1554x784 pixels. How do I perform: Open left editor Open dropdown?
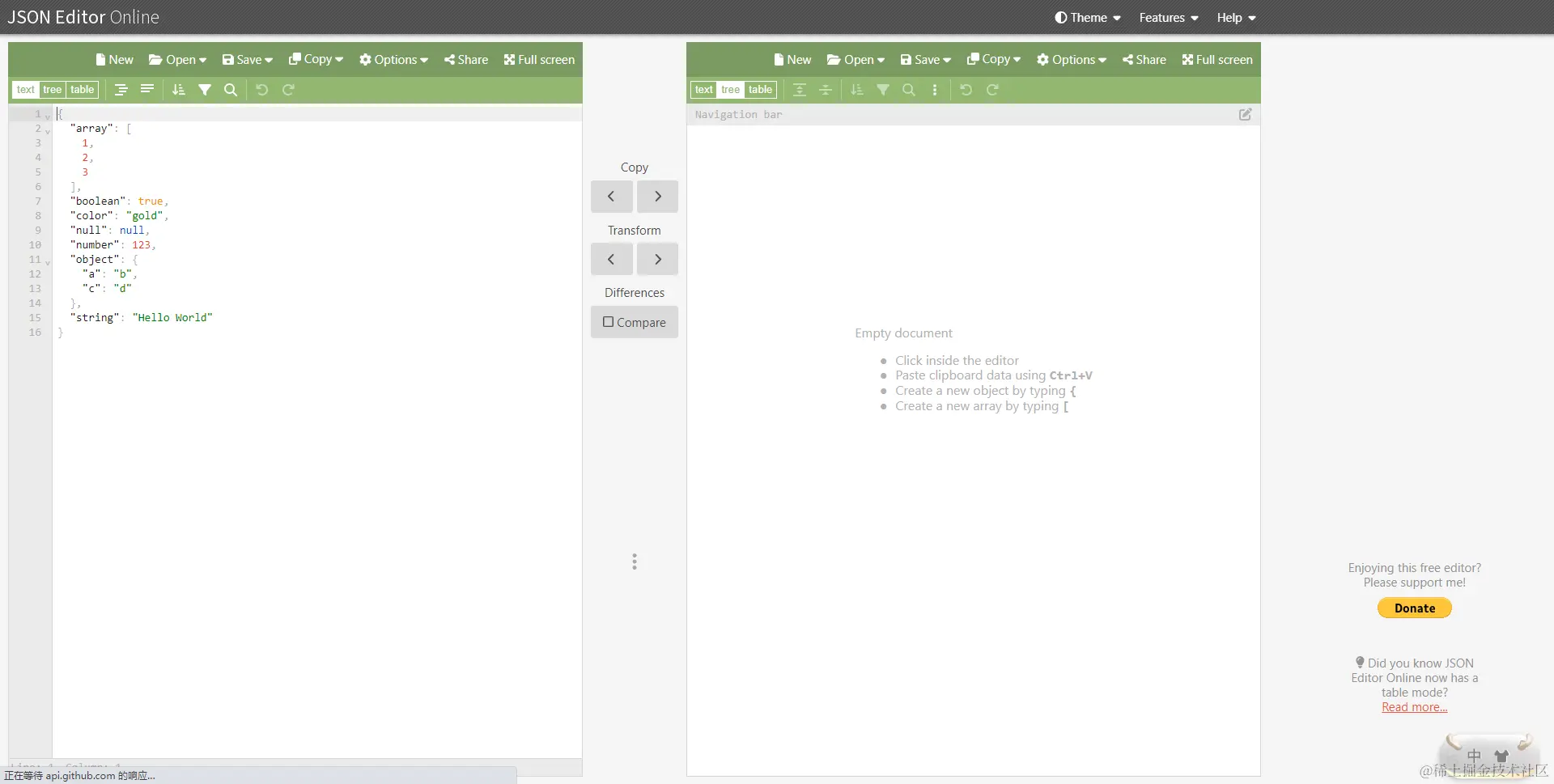click(178, 60)
